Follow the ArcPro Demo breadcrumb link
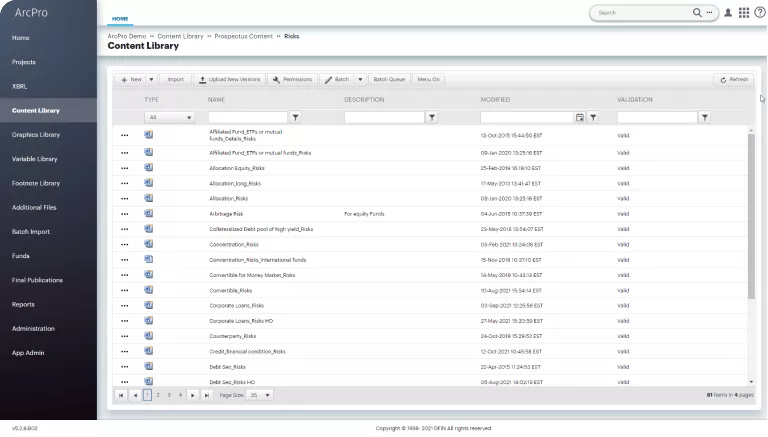Screen dimensions: 768x437 127,36
